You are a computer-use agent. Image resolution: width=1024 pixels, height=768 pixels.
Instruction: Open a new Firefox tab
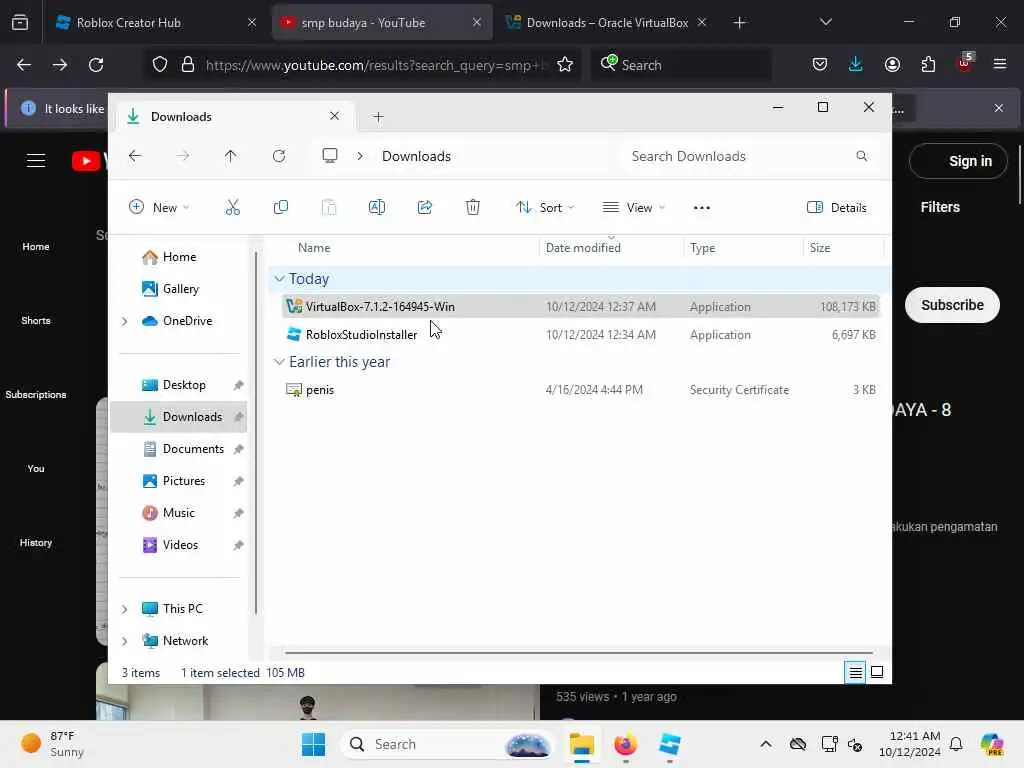point(739,23)
